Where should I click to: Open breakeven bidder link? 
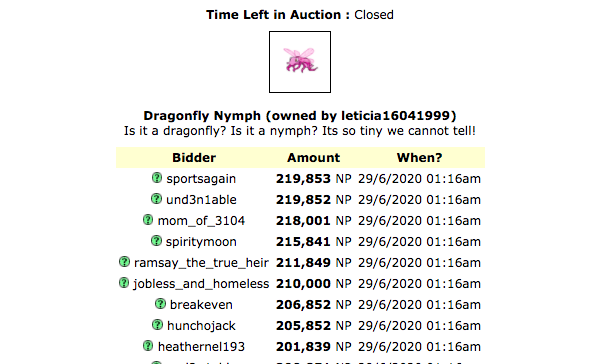point(201,305)
